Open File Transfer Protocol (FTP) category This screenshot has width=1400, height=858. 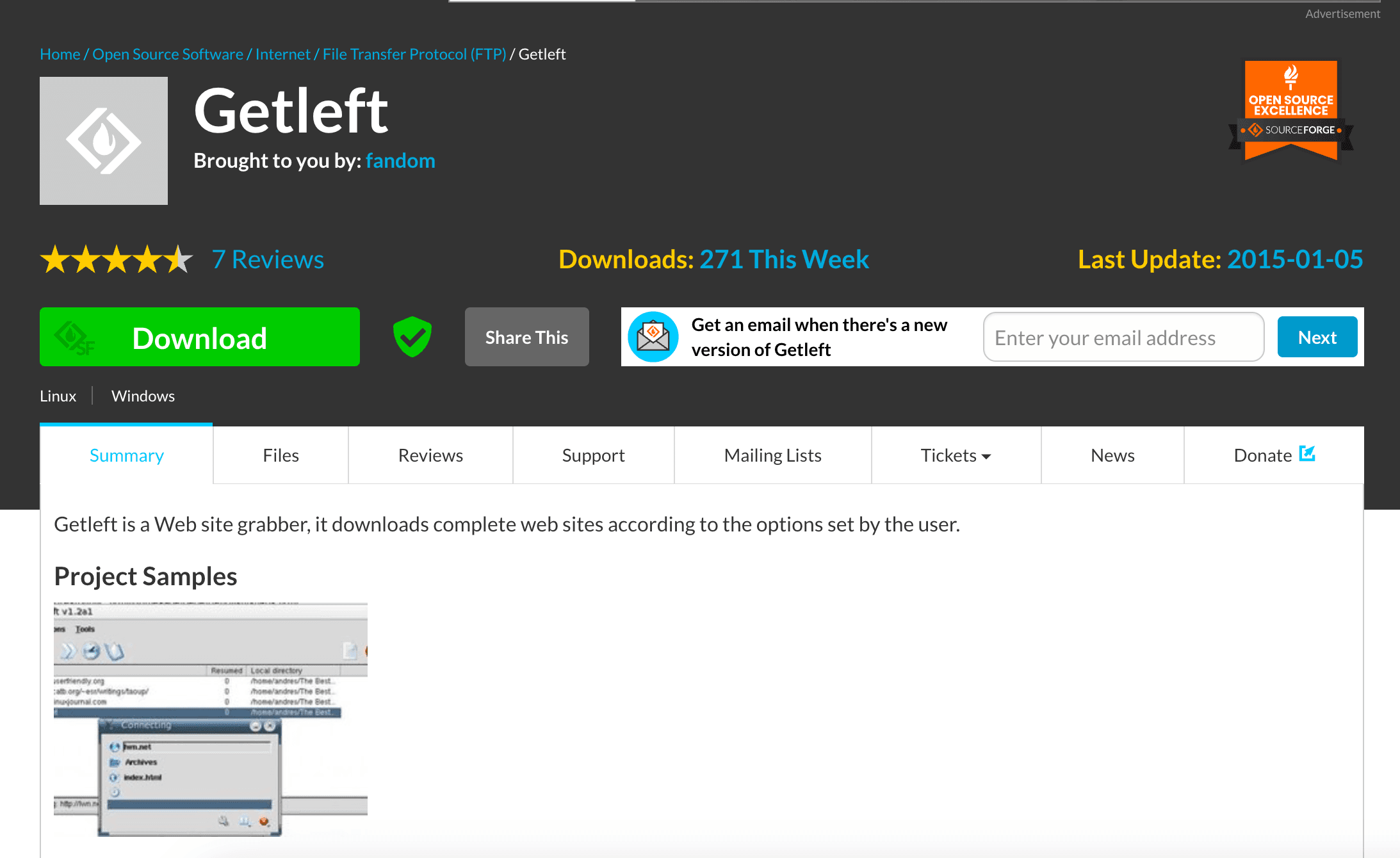point(414,54)
